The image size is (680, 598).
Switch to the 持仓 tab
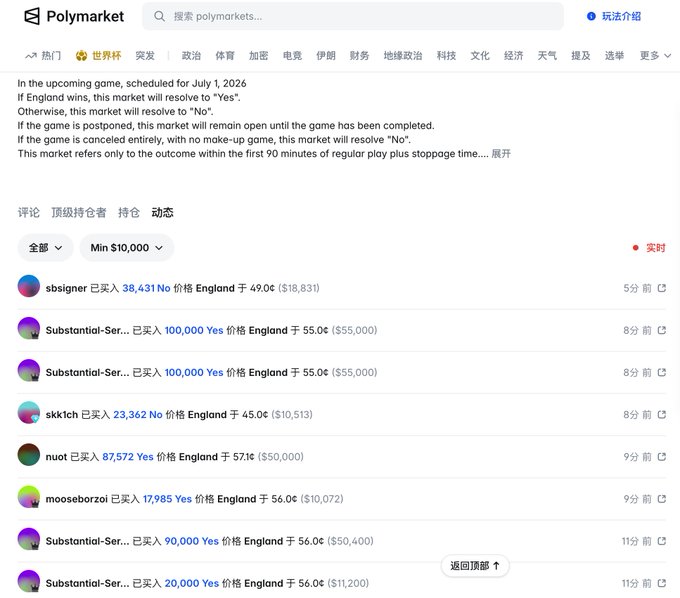[x=129, y=212]
